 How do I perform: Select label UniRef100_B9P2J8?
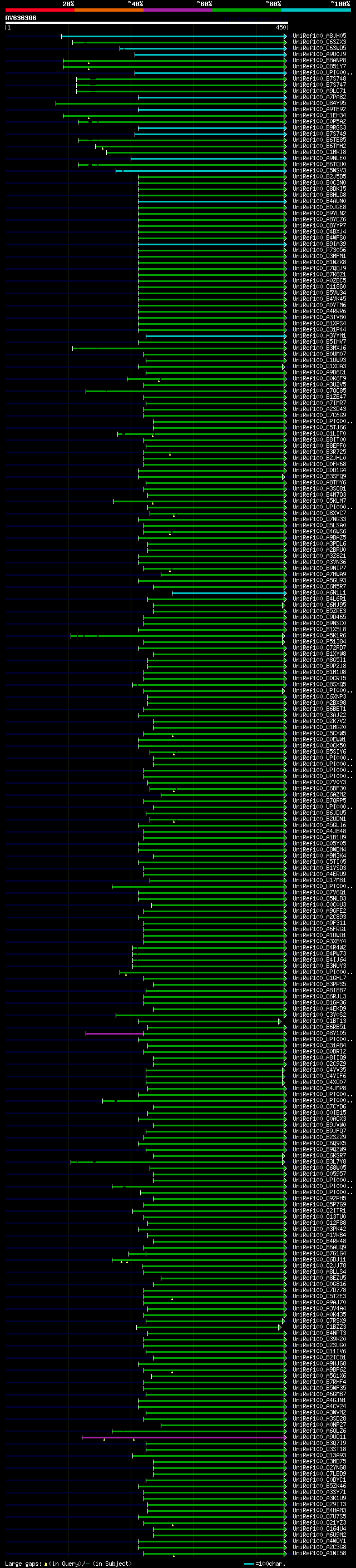tap(319, 666)
